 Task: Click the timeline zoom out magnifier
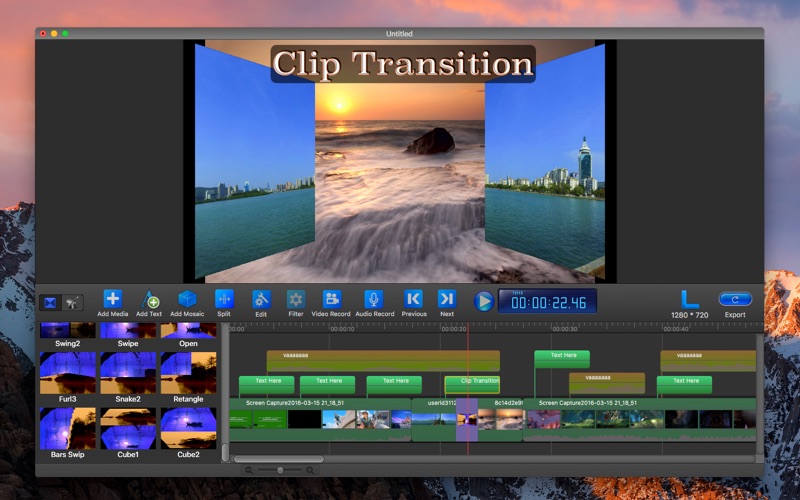(248, 470)
